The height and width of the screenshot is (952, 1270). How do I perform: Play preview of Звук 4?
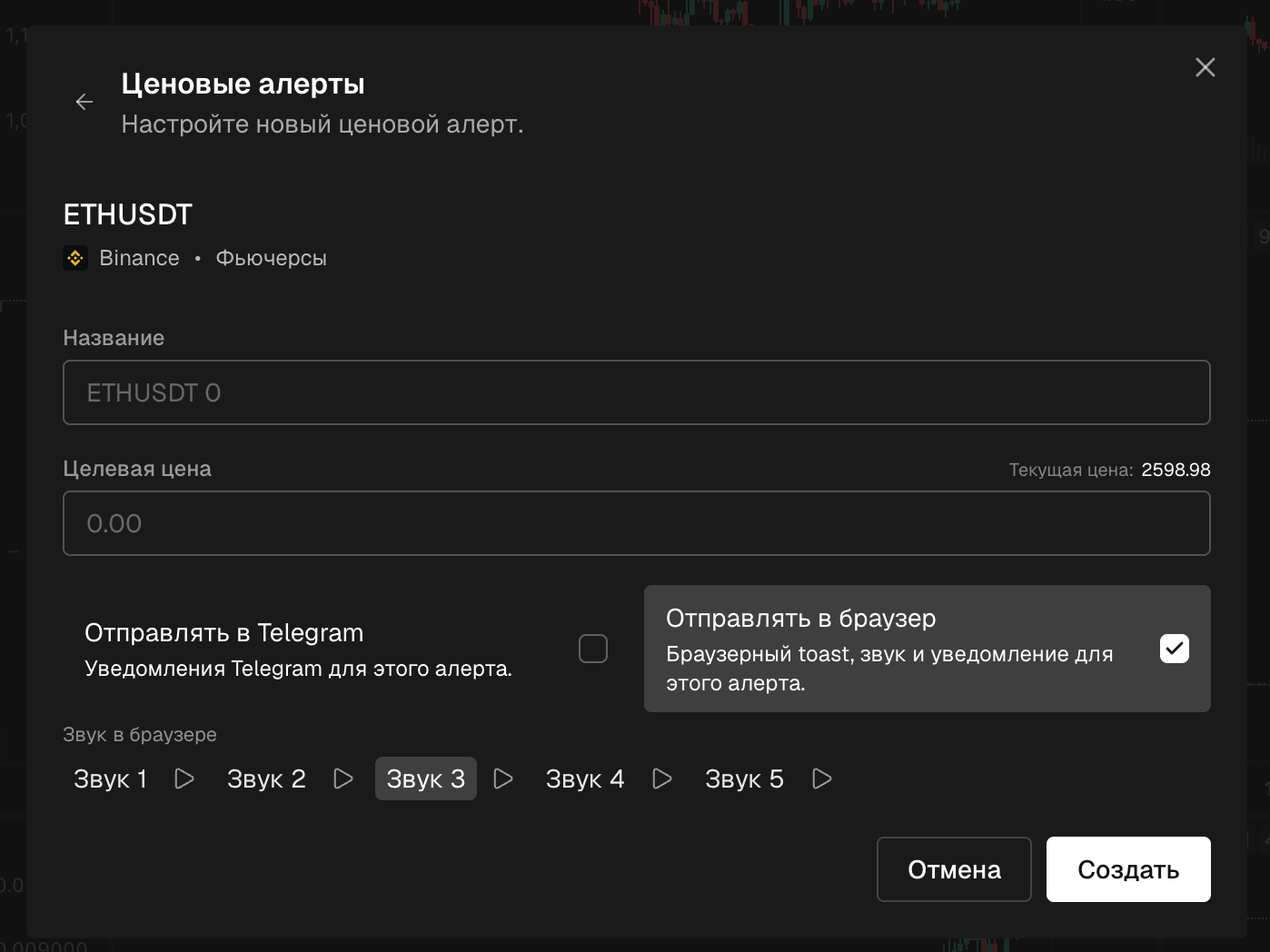(x=662, y=778)
